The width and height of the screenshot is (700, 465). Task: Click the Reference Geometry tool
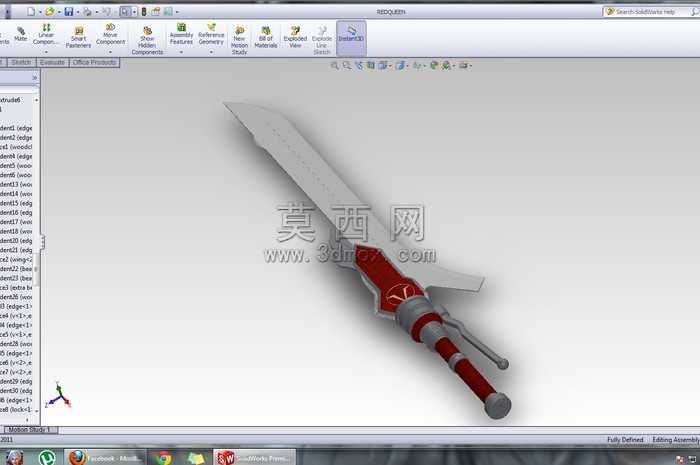pos(211,34)
